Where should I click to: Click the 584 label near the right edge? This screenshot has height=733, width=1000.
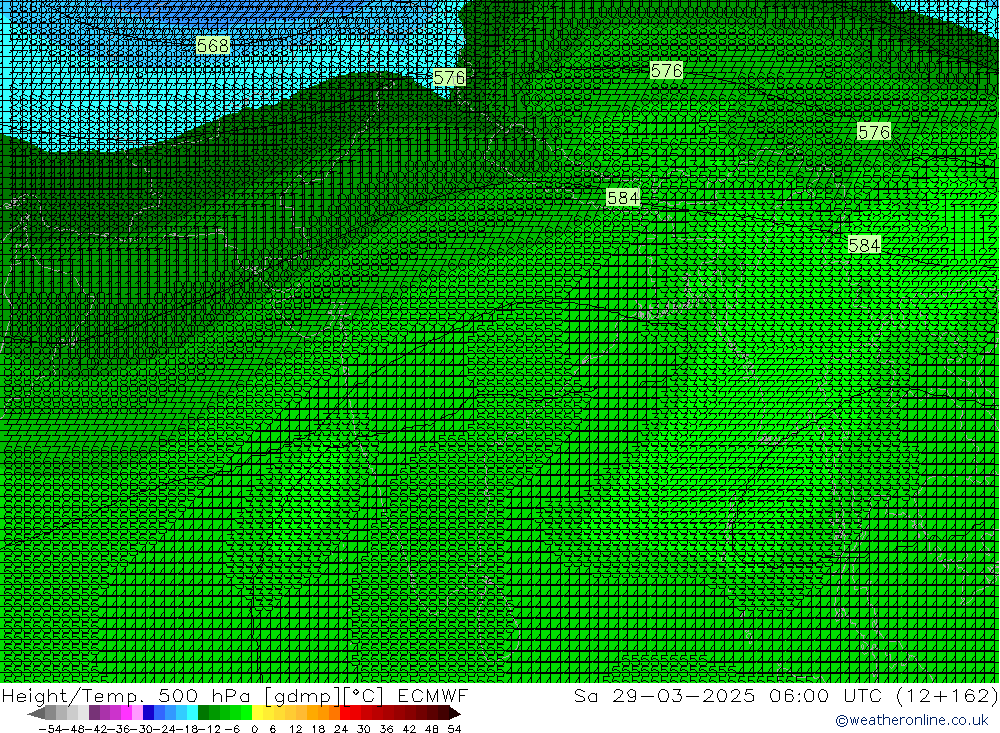pyautogui.click(x=864, y=245)
